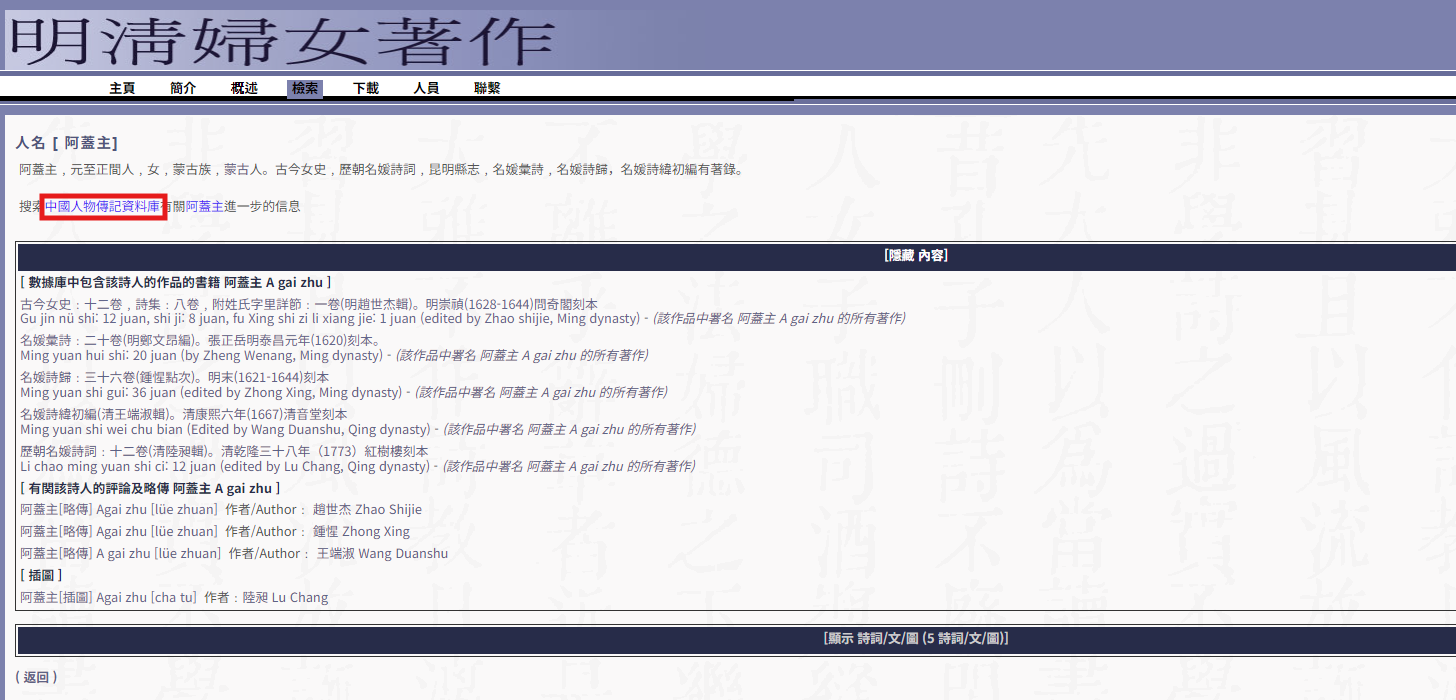Open the 主頁 home menu item
The image size is (1456, 700).
coord(122,88)
